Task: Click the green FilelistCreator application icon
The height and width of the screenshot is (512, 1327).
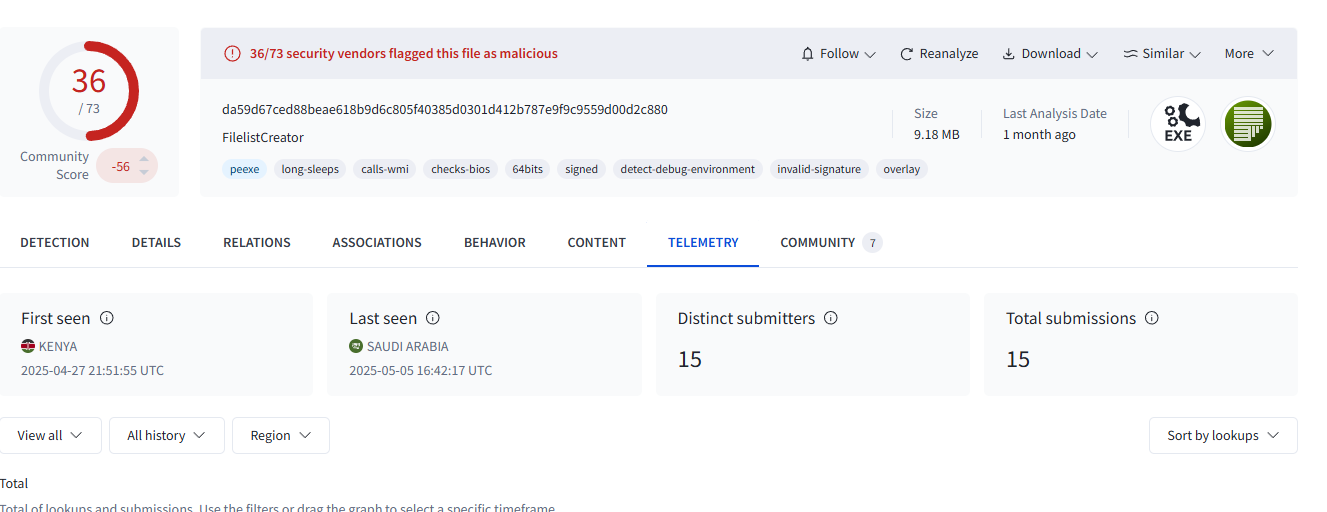Action: tap(1248, 125)
